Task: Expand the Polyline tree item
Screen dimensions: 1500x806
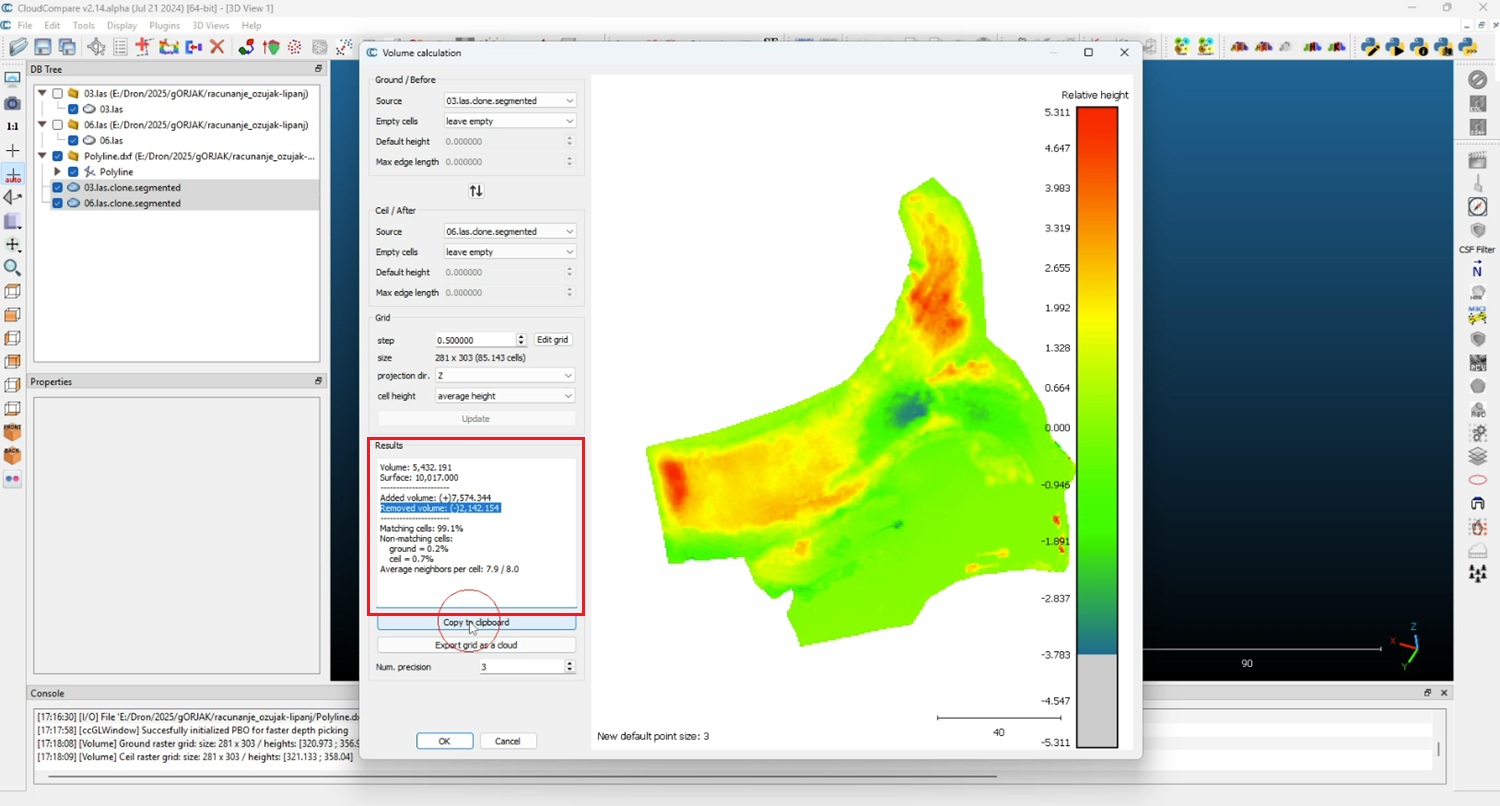Action: click(57, 172)
